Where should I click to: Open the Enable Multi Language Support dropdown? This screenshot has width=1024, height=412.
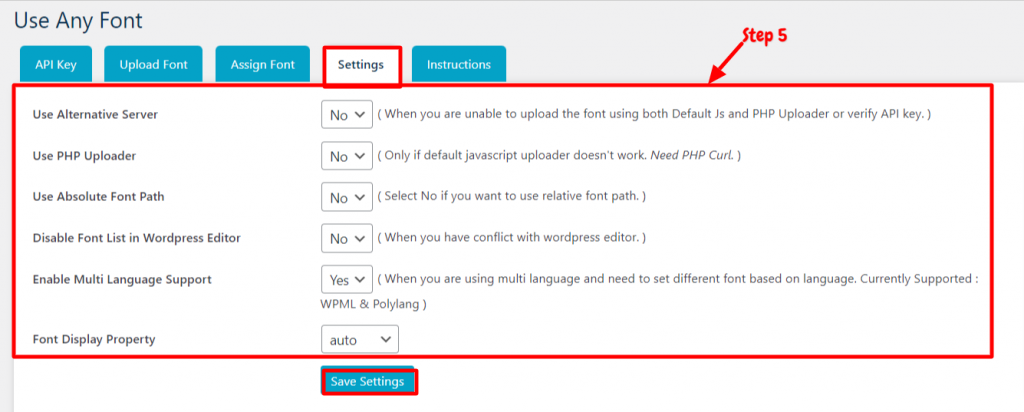pos(347,279)
